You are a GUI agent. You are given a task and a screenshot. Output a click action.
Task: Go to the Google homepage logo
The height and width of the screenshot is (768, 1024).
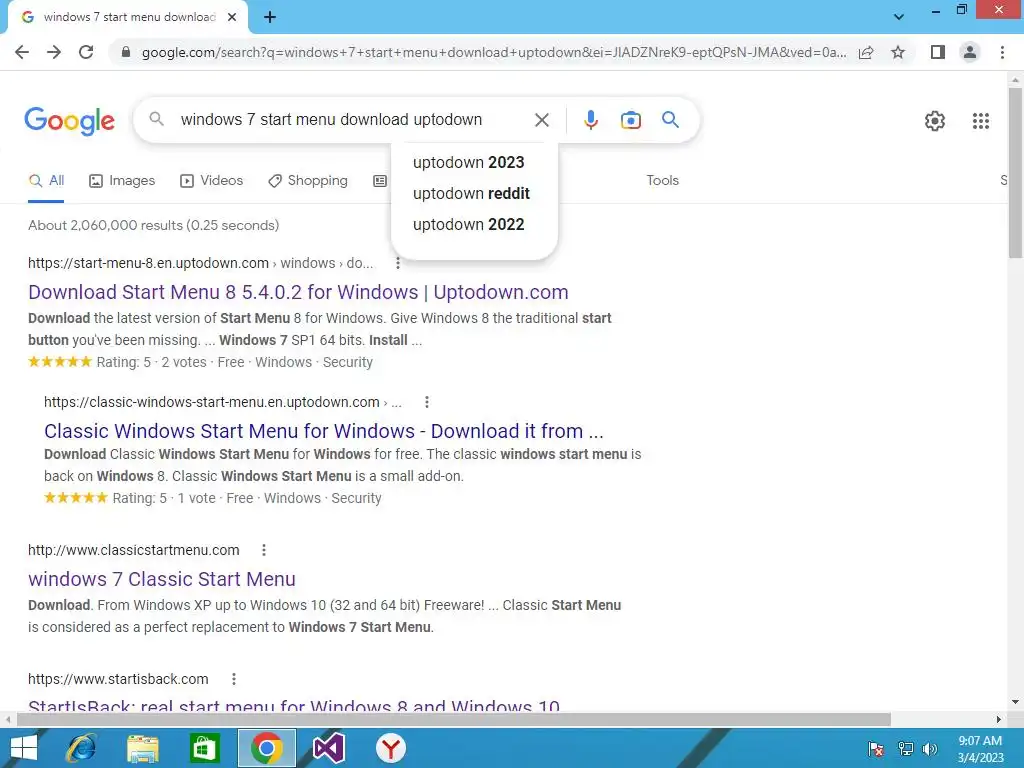point(69,121)
